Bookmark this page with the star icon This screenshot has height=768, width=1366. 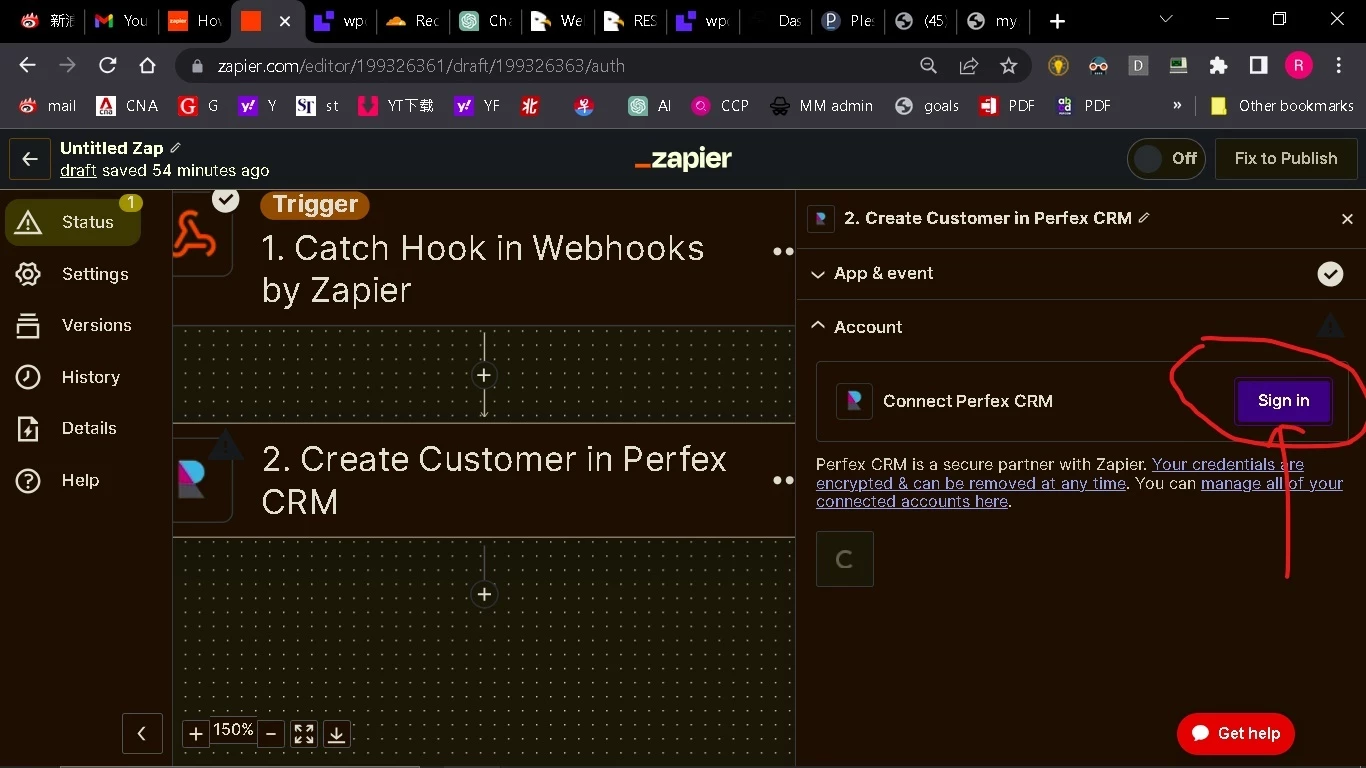click(x=1008, y=66)
